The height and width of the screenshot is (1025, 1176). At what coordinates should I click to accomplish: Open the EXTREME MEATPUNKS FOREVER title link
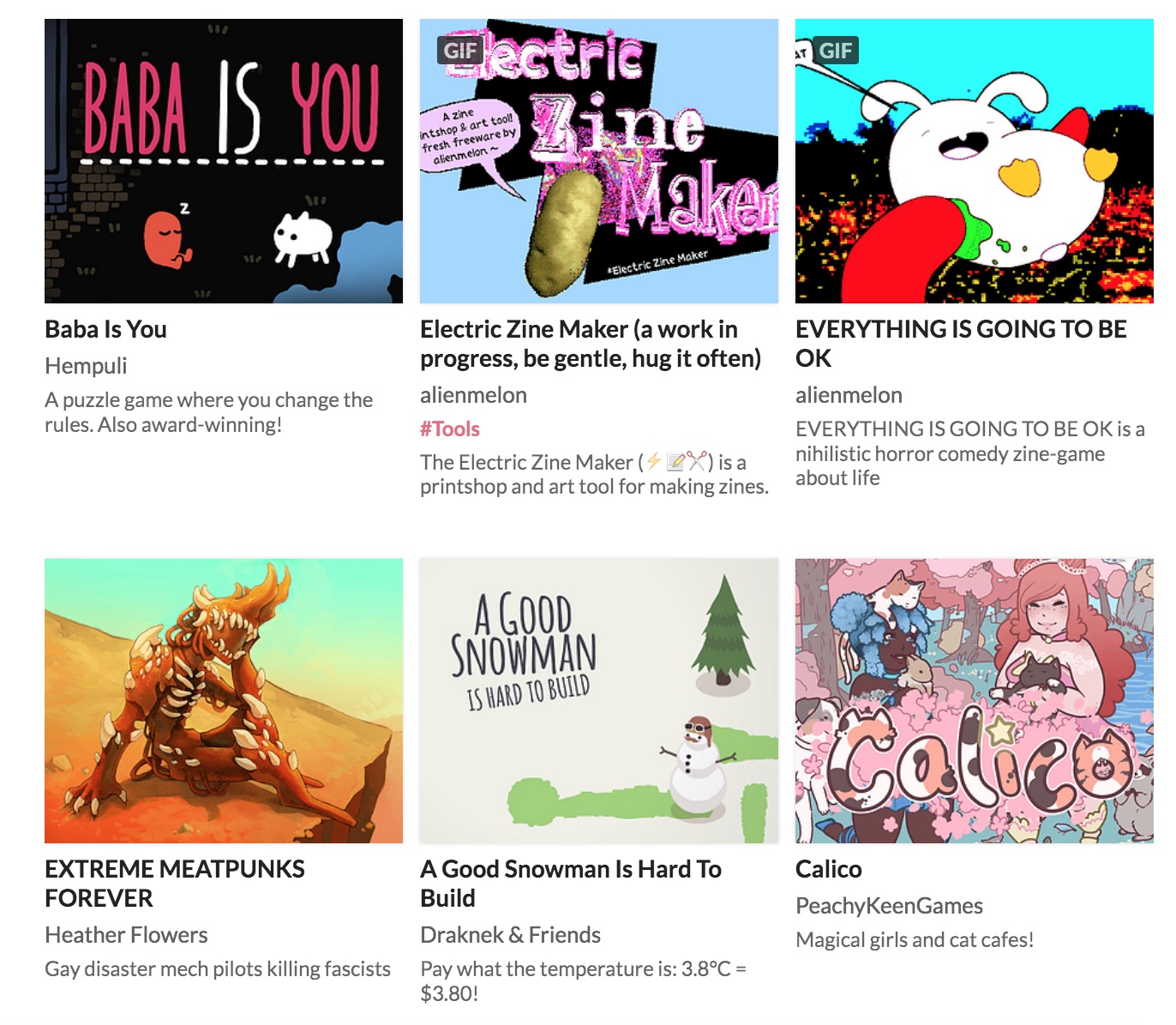click(x=175, y=884)
